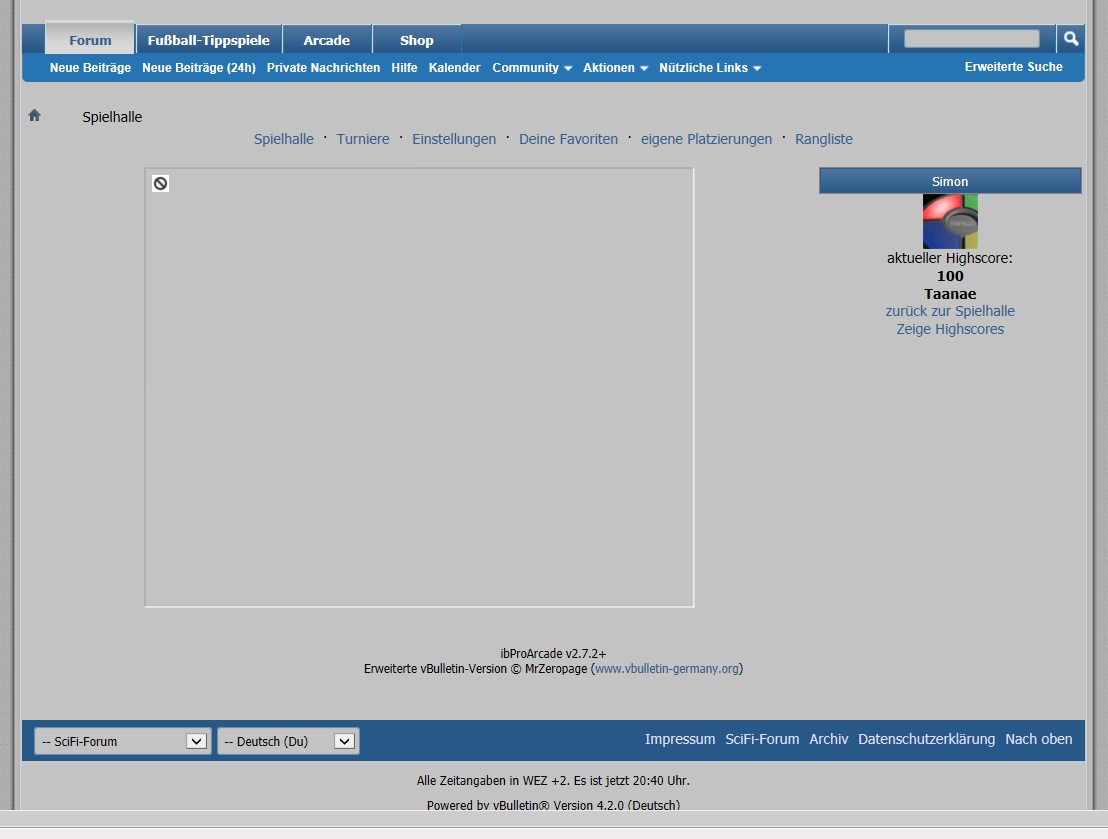Viewport: 1108px width, 839px height.
Task: Click the blocked plugin icon in game area
Action: click(160, 183)
